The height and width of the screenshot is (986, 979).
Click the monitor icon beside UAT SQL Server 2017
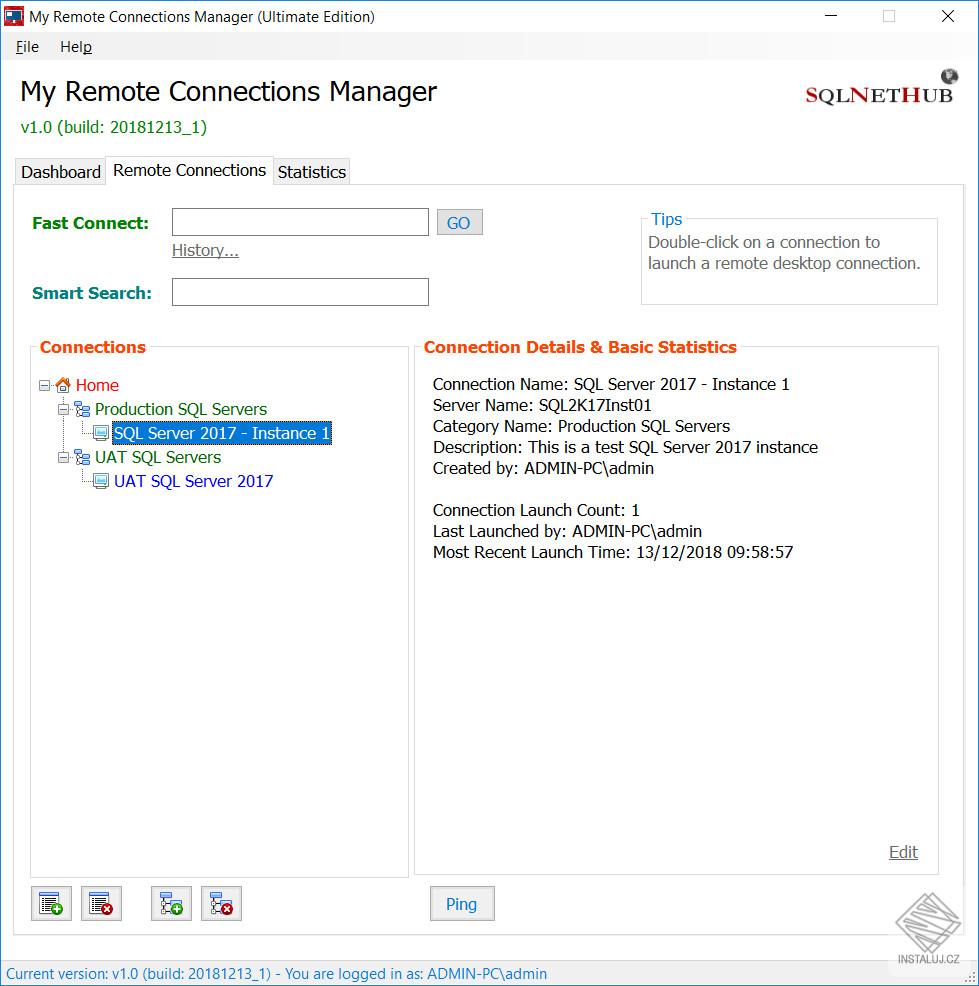tap(101, 481)
